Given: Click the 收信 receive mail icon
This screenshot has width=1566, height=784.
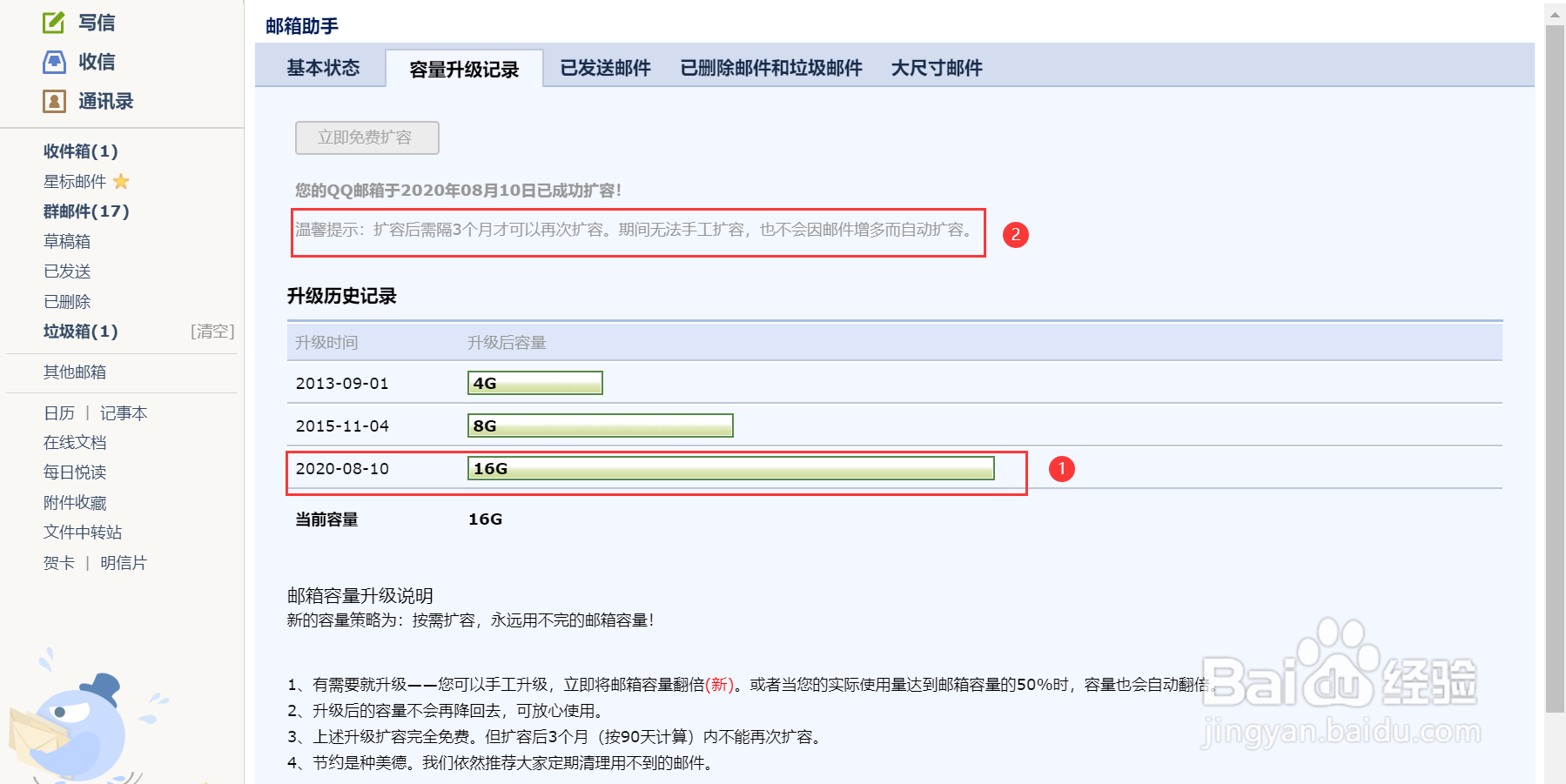Looking at the screenshot, I should coord(55,61).
